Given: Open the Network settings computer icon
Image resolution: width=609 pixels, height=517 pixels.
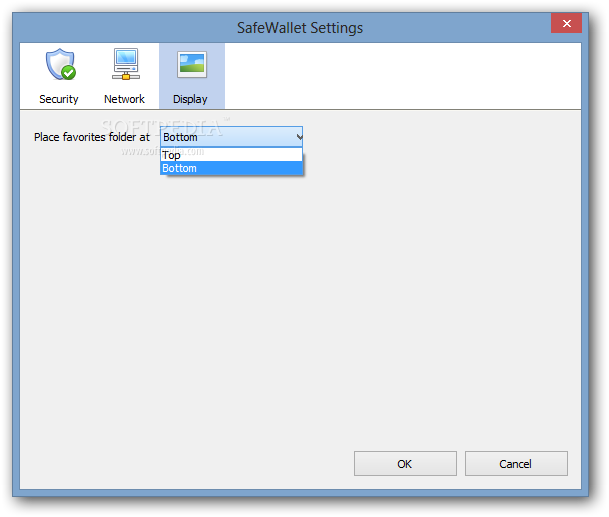Looking at the screenshot, I should [125, 64].
